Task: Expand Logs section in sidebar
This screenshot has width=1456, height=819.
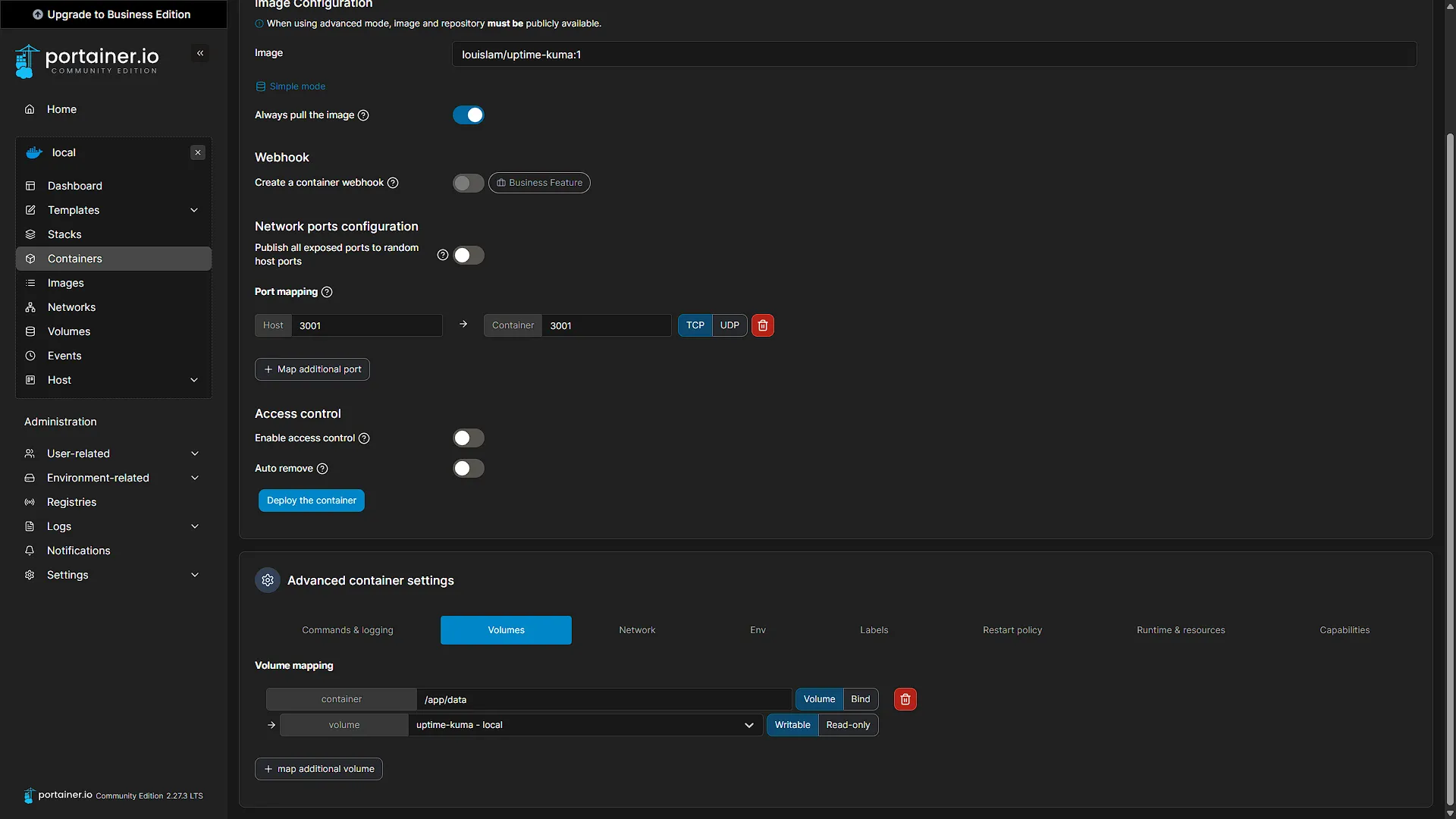Action: [x=195, y=526]
